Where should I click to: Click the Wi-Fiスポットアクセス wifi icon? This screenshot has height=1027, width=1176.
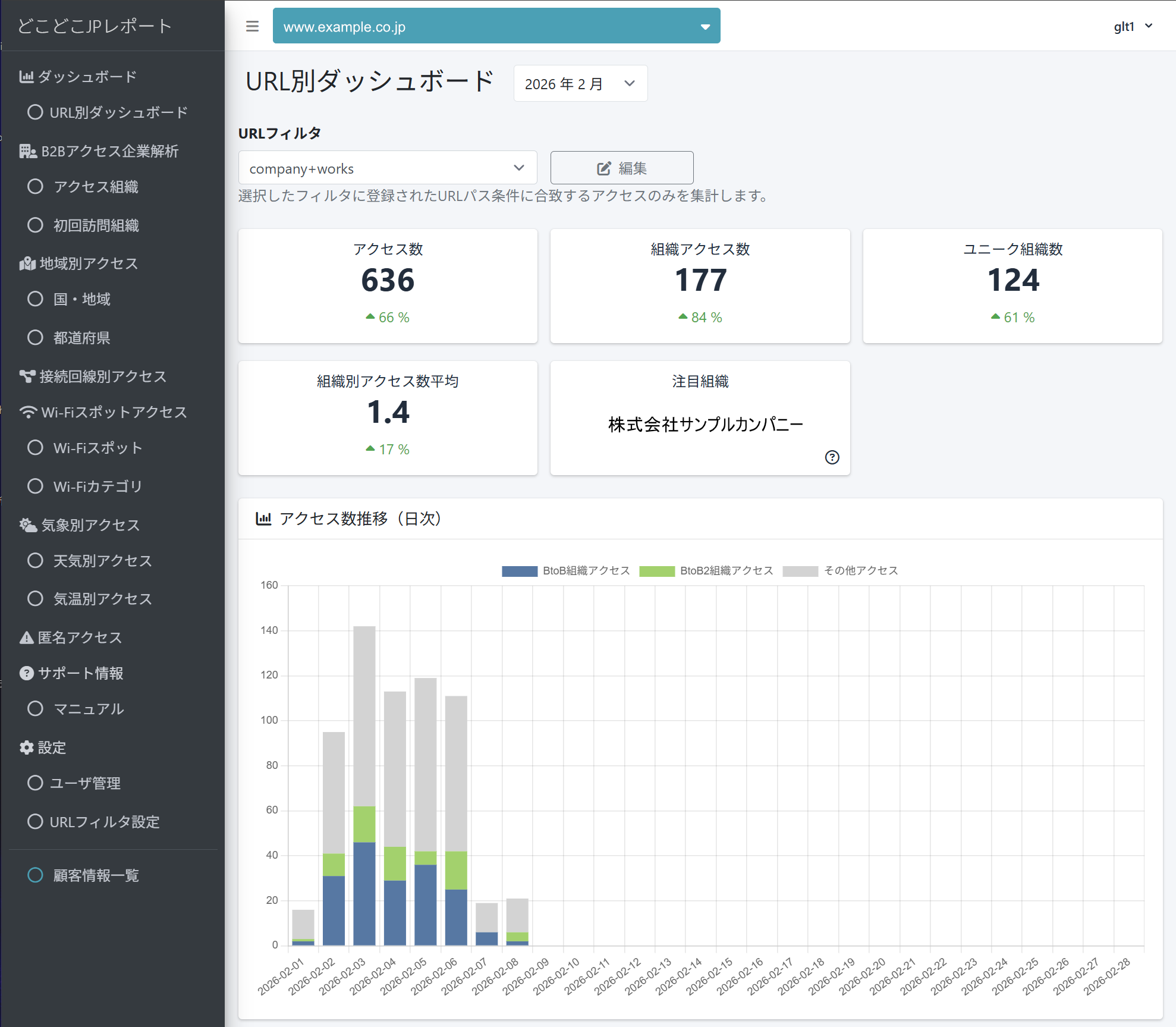(28, 412)
